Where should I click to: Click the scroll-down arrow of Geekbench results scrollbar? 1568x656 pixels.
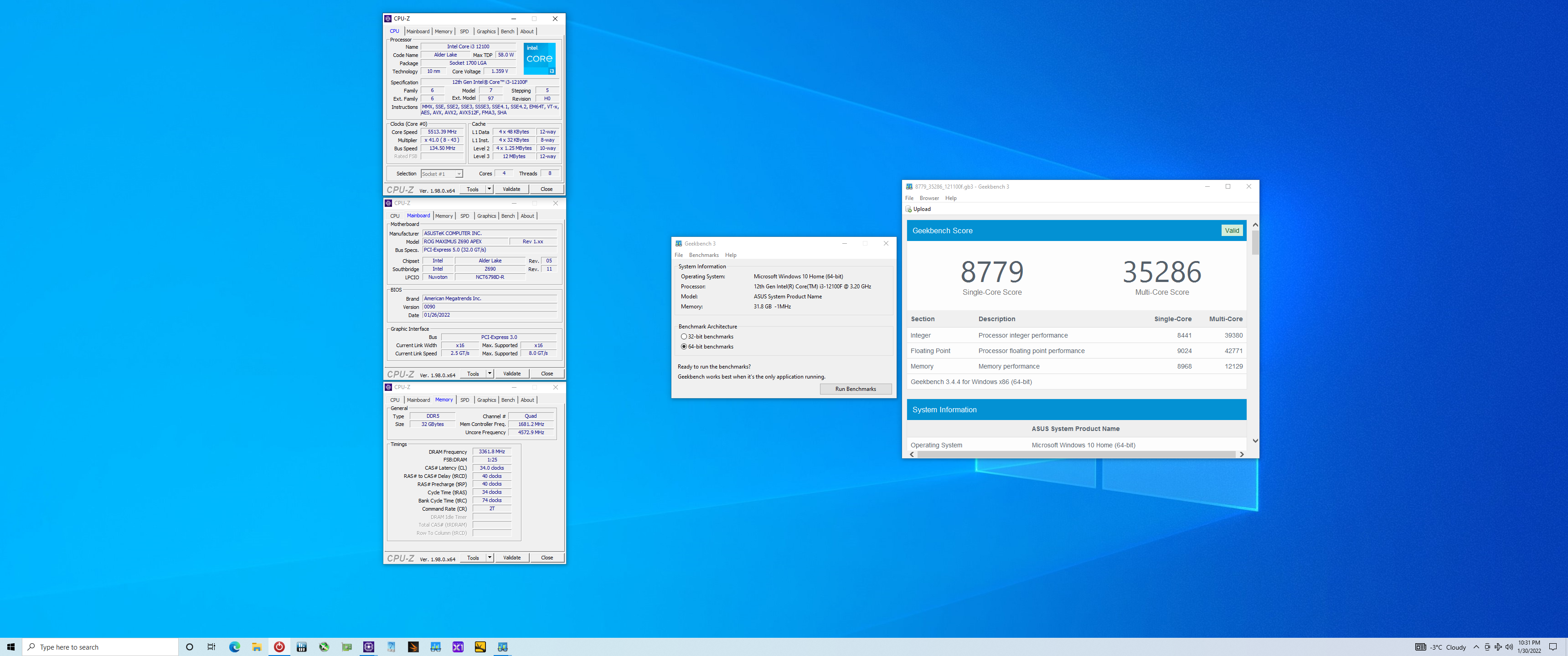pyautogui.click(x=1255, y=441)
